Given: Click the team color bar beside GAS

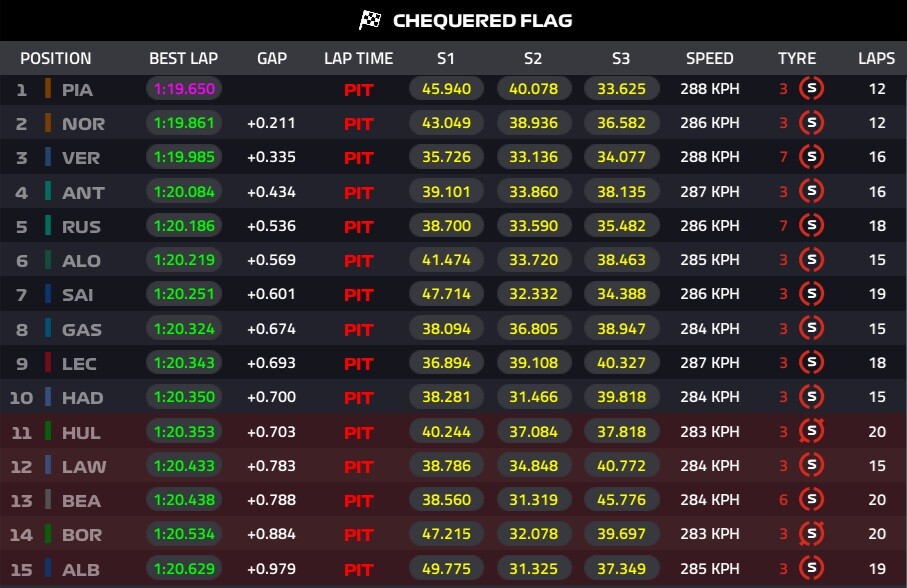Looking at the screenshot, I should click(x=47, y=328).
